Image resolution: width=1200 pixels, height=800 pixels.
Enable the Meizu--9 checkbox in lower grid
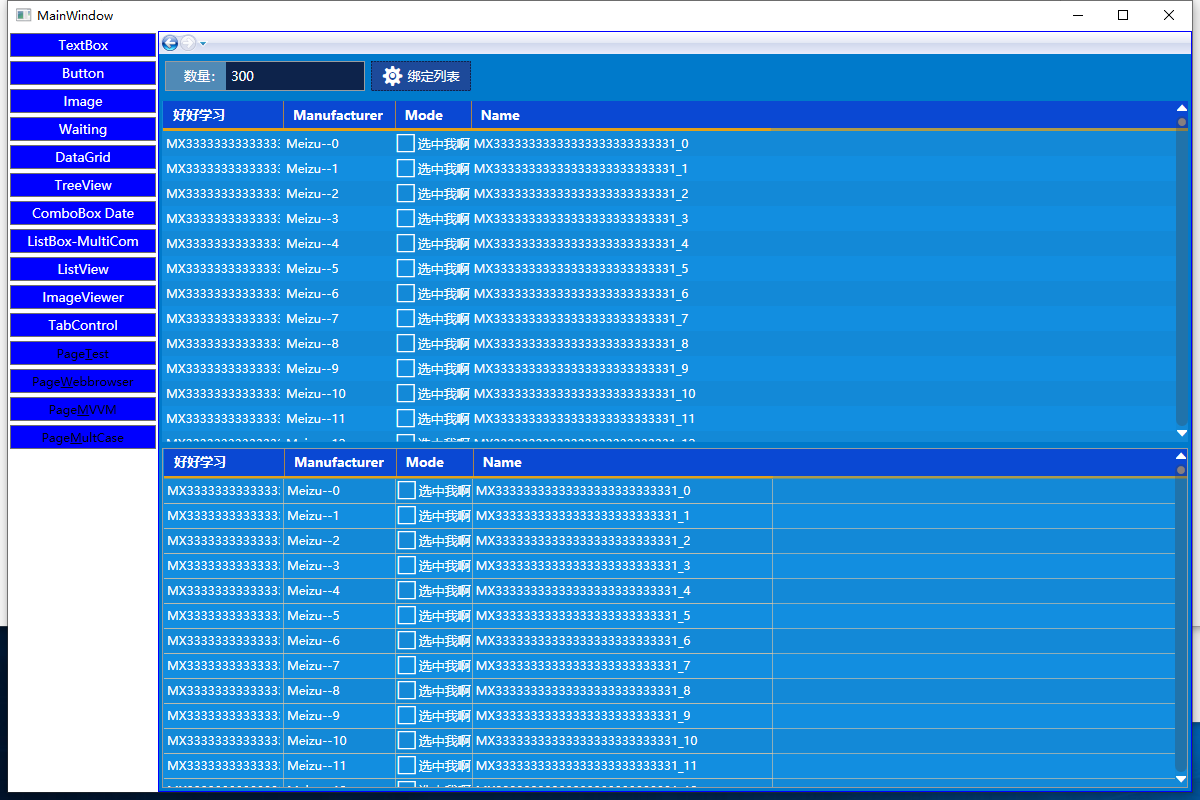pyautogui.click(x=406, y=716)
